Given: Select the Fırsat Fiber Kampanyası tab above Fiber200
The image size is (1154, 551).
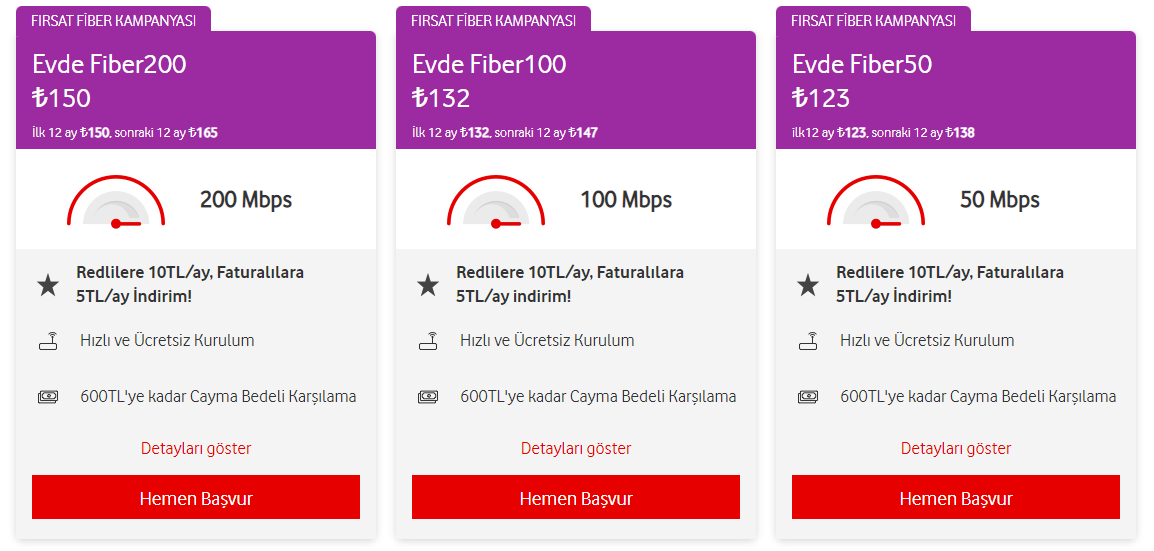Looking at the screenshot, I should click(x=113, y=20).
